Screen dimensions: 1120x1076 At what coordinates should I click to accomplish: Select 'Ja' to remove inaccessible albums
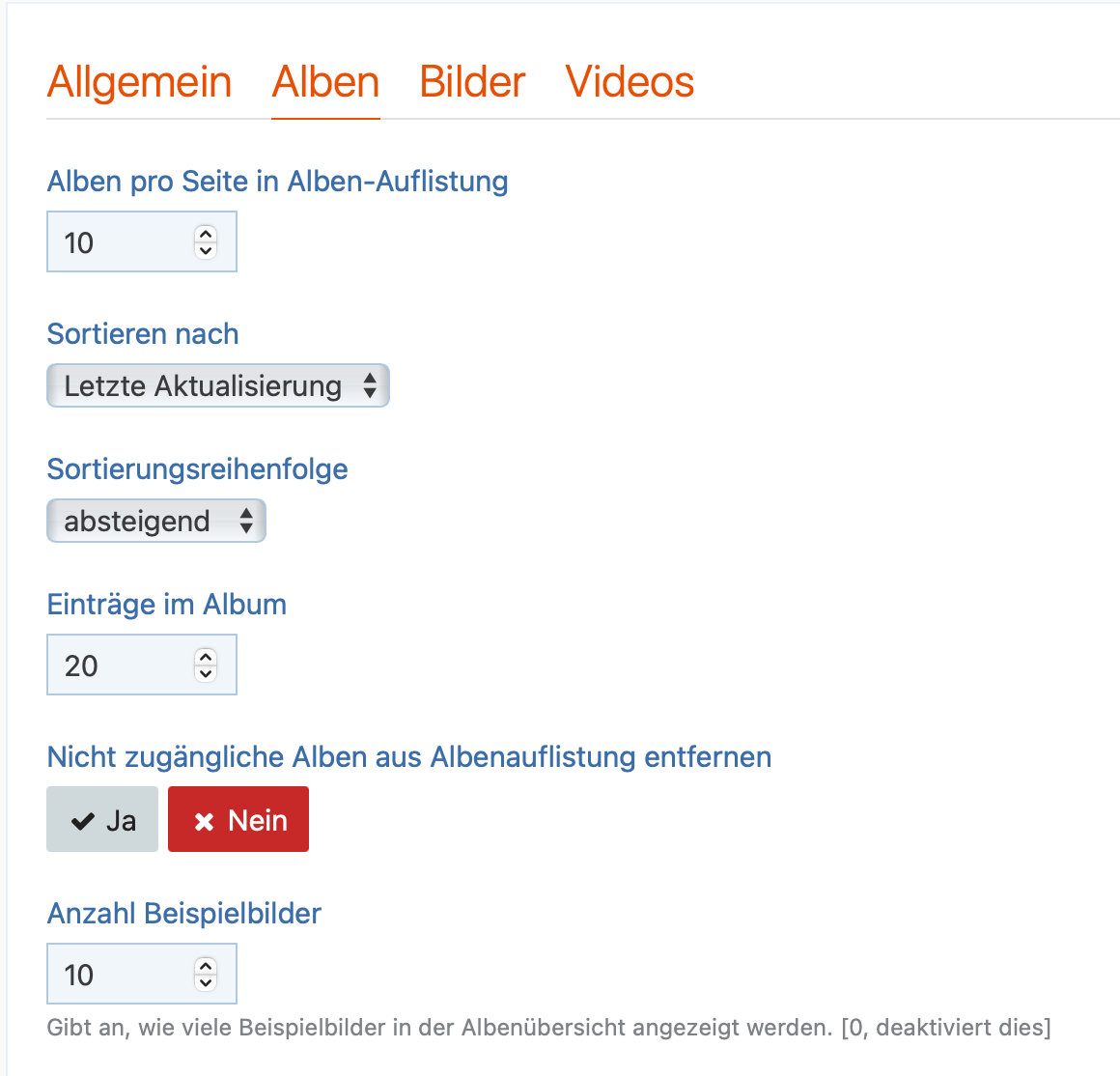coord(102,820)
